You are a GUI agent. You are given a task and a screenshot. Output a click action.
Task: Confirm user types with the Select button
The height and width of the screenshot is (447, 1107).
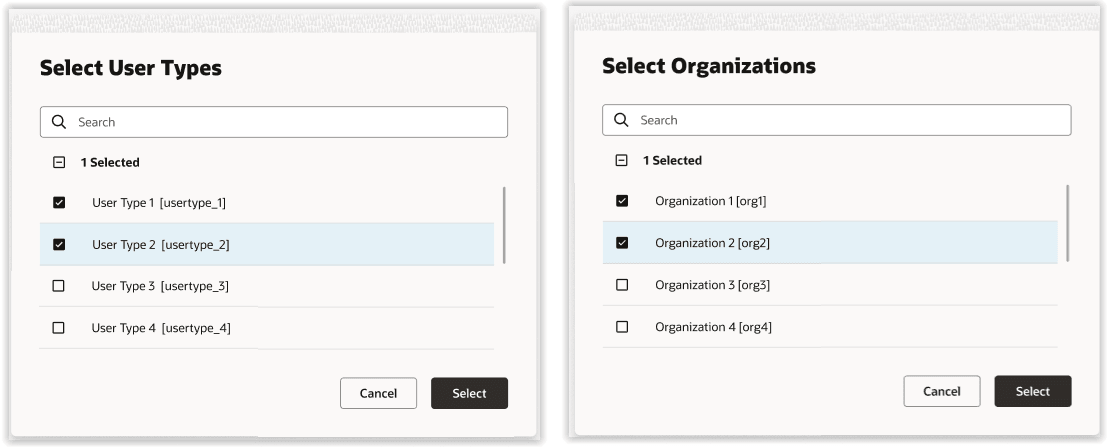click(x=469, y=394)
